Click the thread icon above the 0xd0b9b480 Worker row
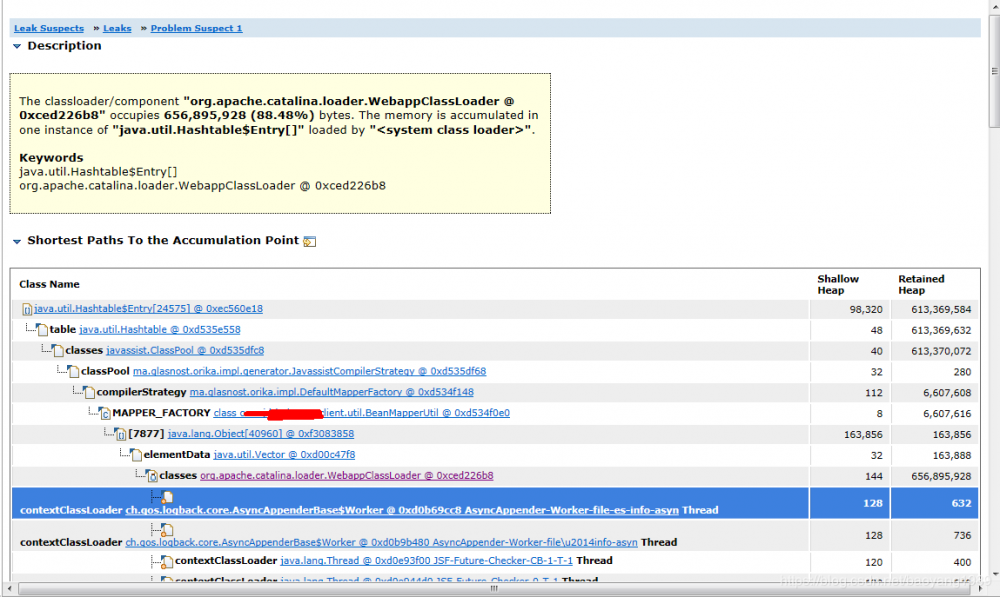 167,529
